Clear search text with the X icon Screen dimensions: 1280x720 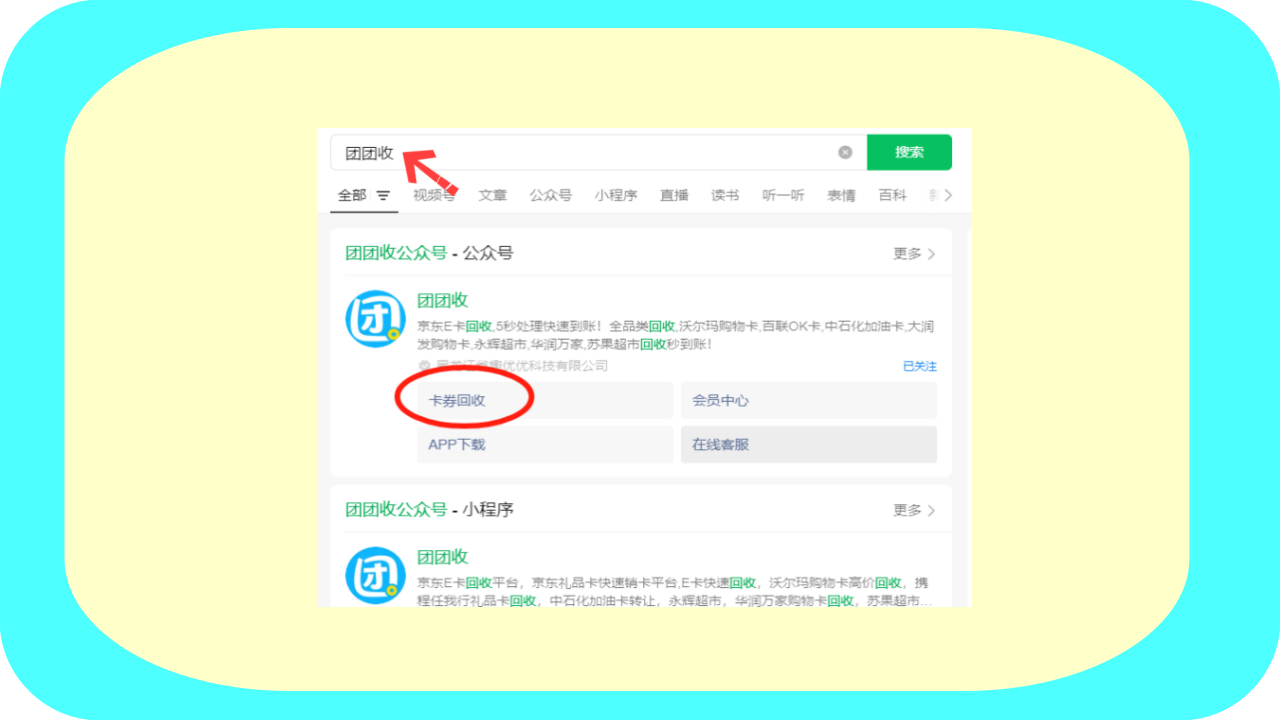pyautogui.click(x=845, y=152)
